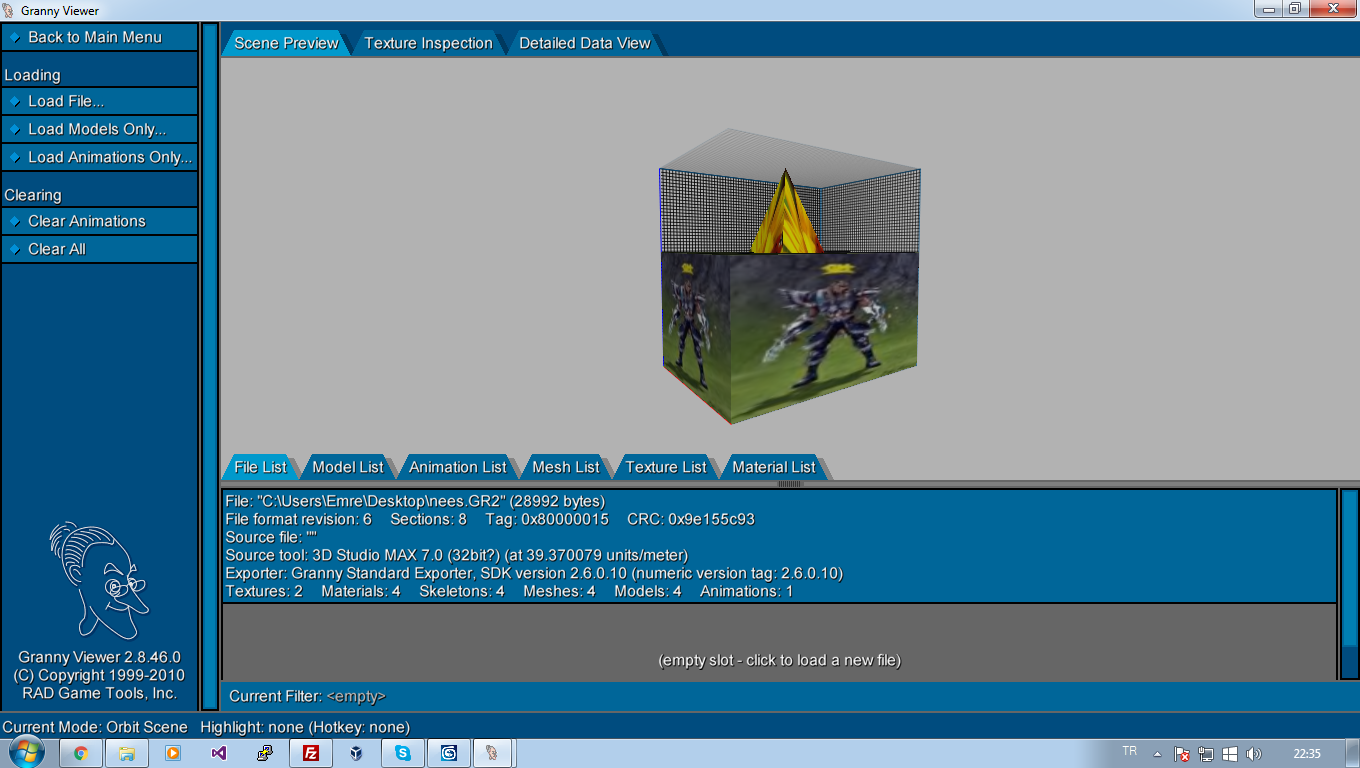1360x768 pixels.
Task: Open Windows Explorer from the taskbar
Action: click(127, 754)
